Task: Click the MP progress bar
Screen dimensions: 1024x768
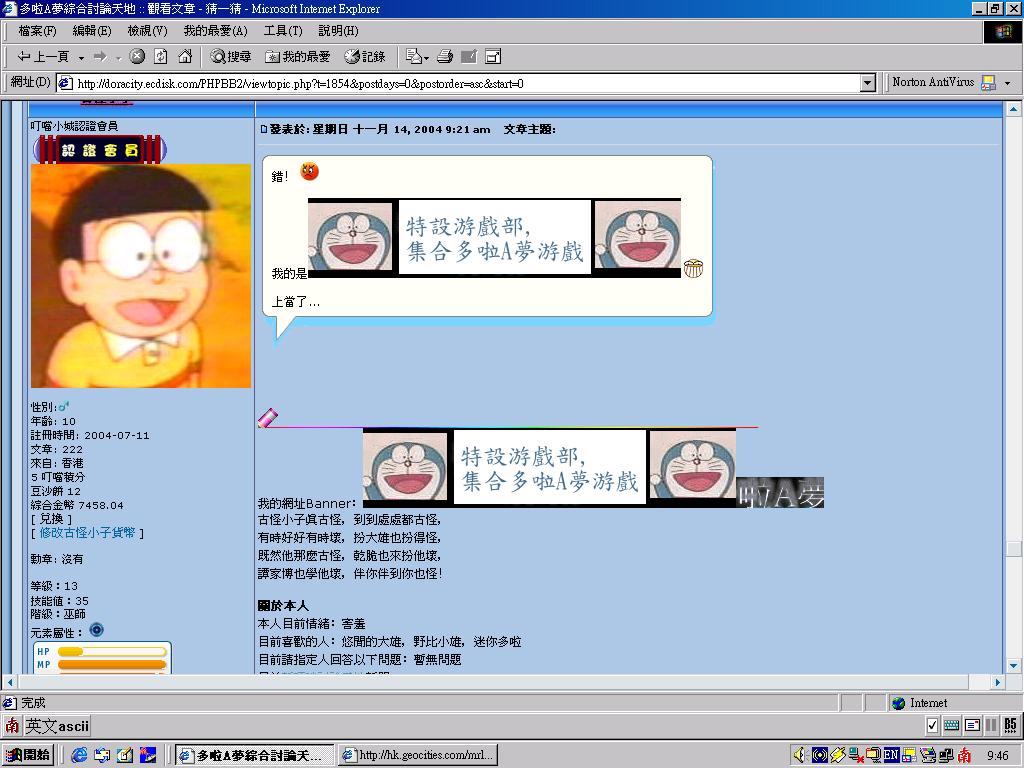Action: [112, 665]
